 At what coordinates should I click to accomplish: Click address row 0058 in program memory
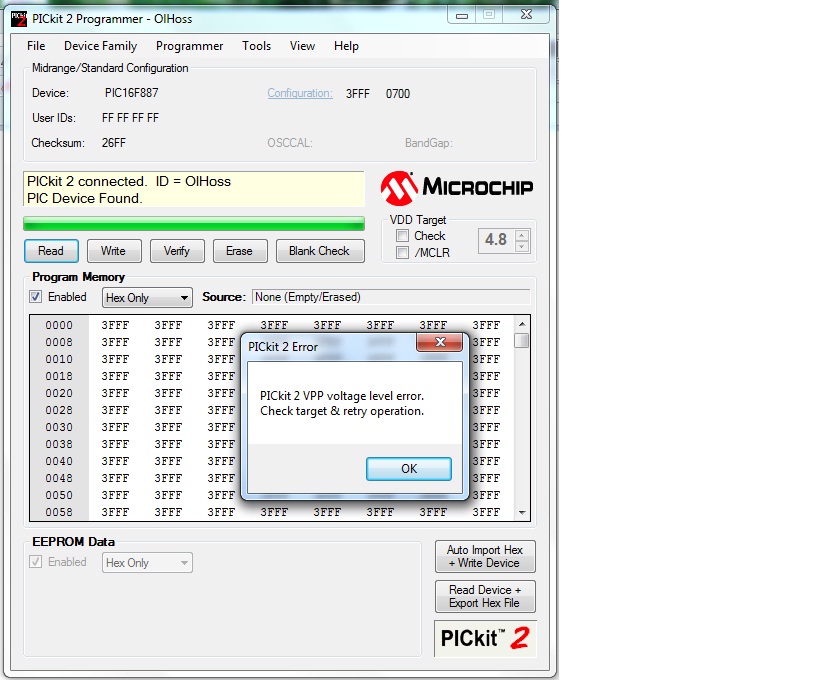tap(59, 512)
